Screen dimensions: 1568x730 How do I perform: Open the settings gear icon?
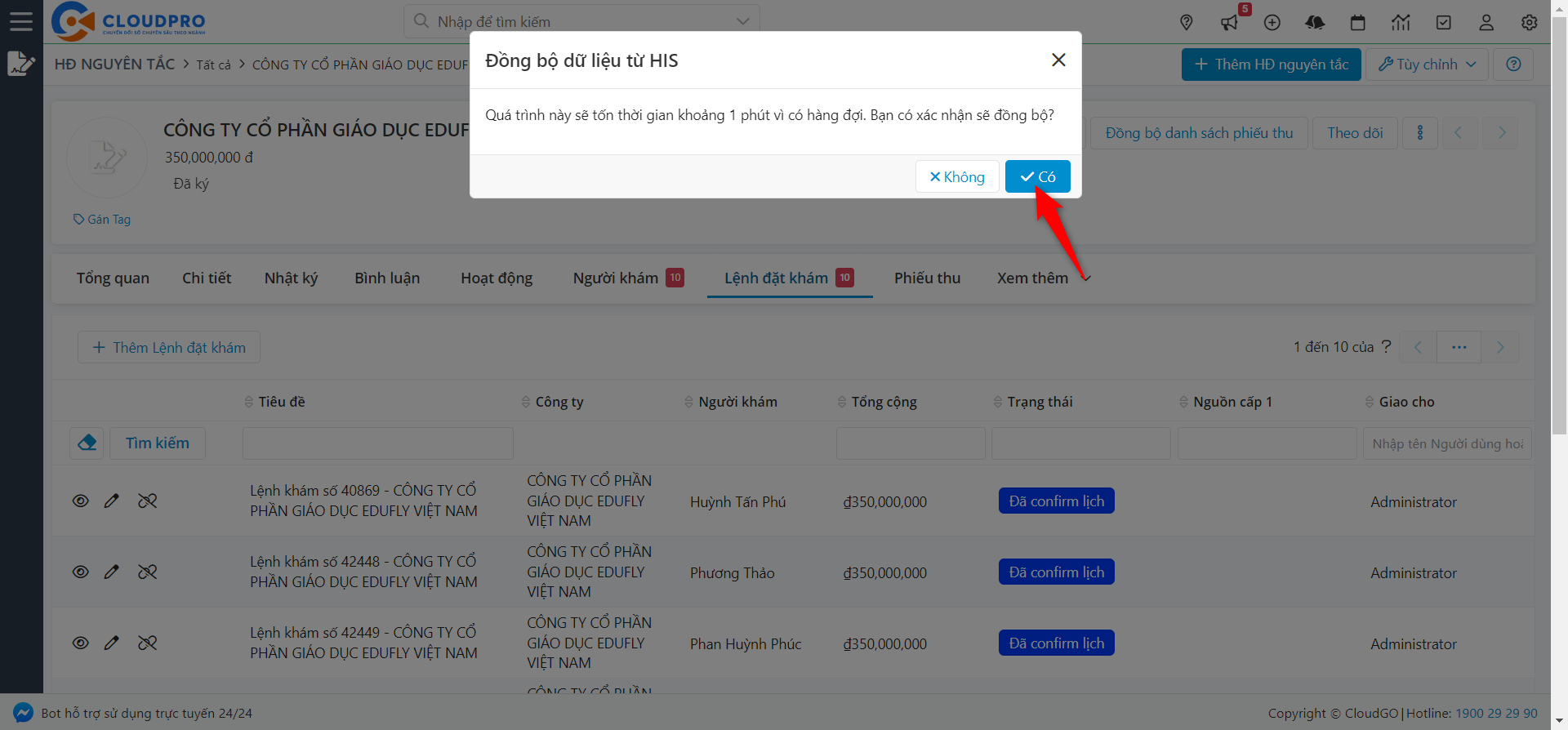click(x=1530, y=23)
